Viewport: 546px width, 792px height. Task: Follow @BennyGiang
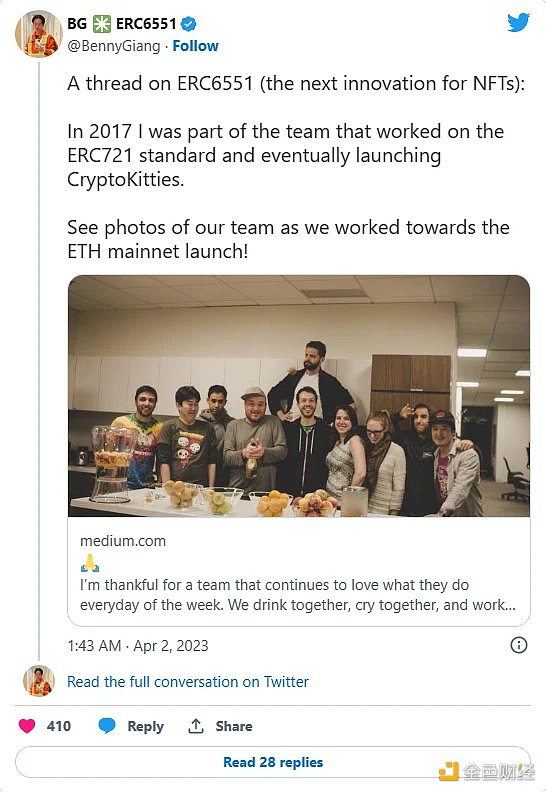(x=195, y=46)
